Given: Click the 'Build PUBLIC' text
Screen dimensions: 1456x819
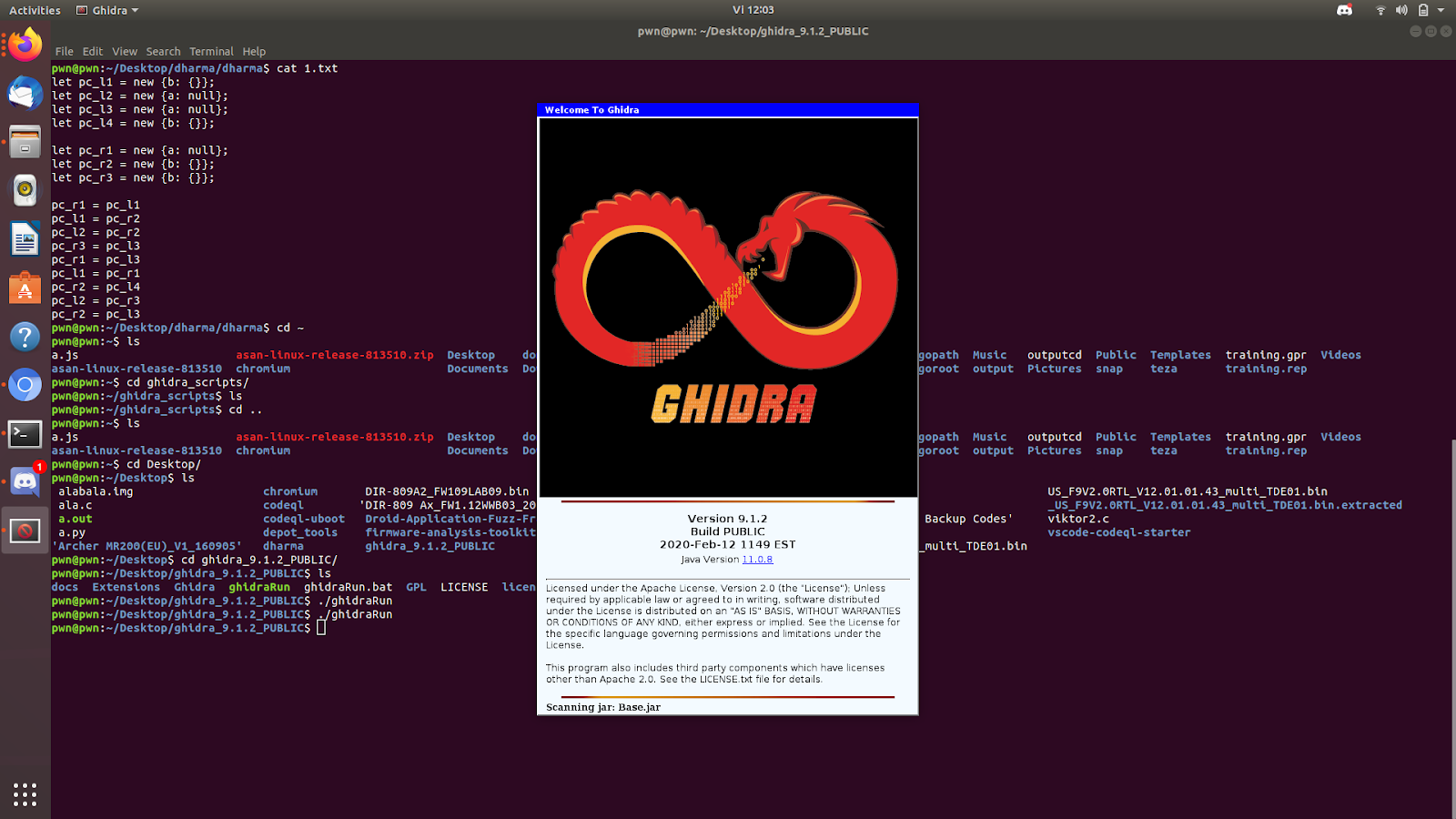Looking at the screenshot, I should pos(727,531).
